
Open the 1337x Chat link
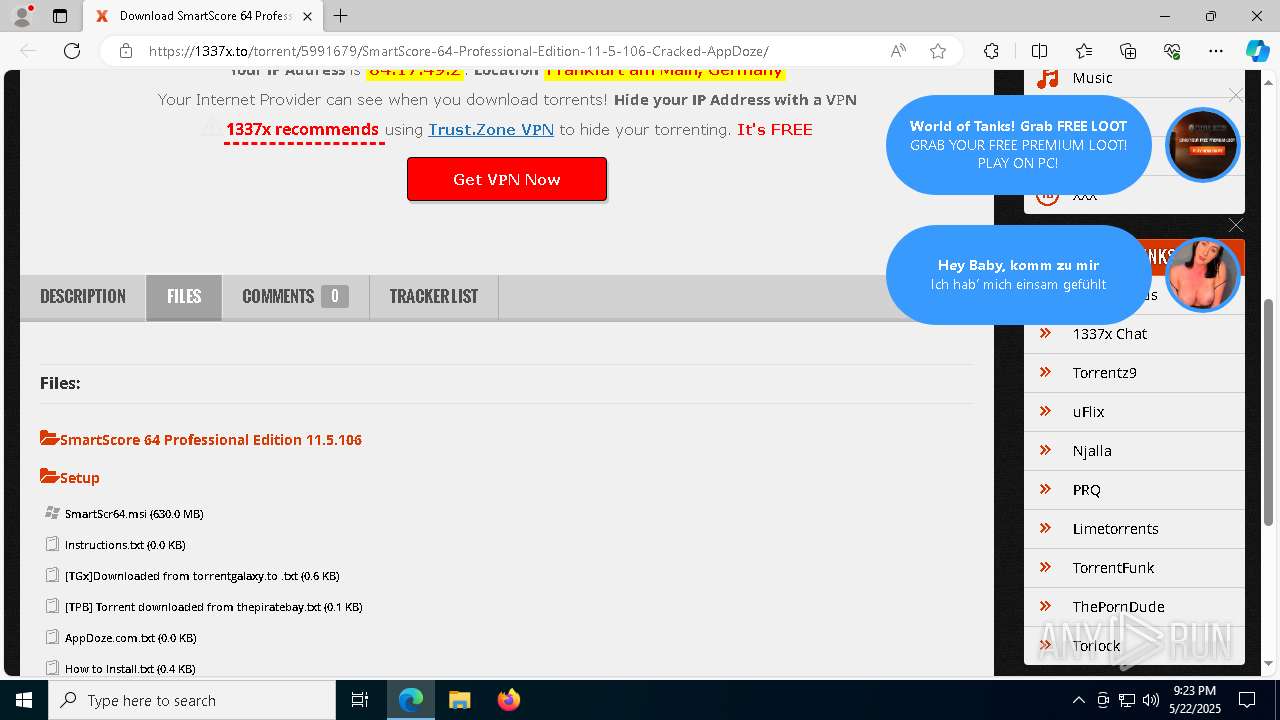[x=1109, y=334]
